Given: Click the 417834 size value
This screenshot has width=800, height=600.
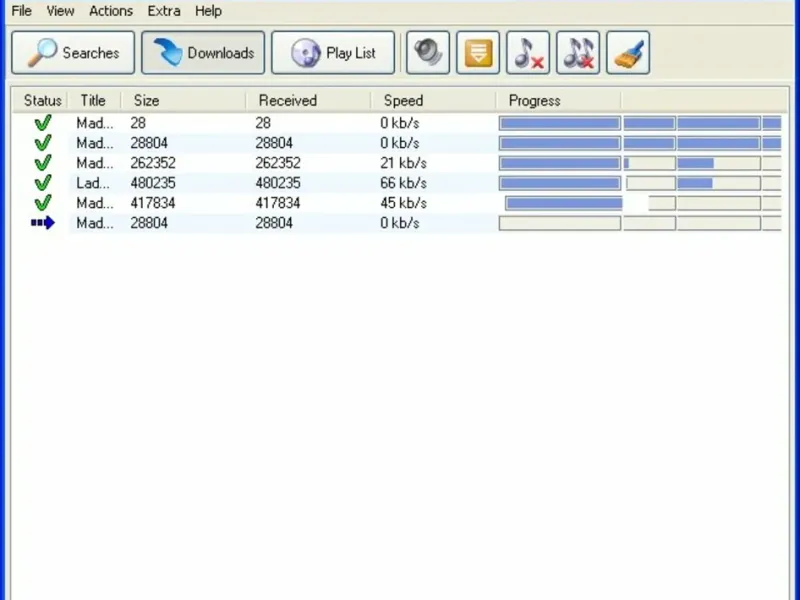Looking at the screenshot, I should point(153,203).
